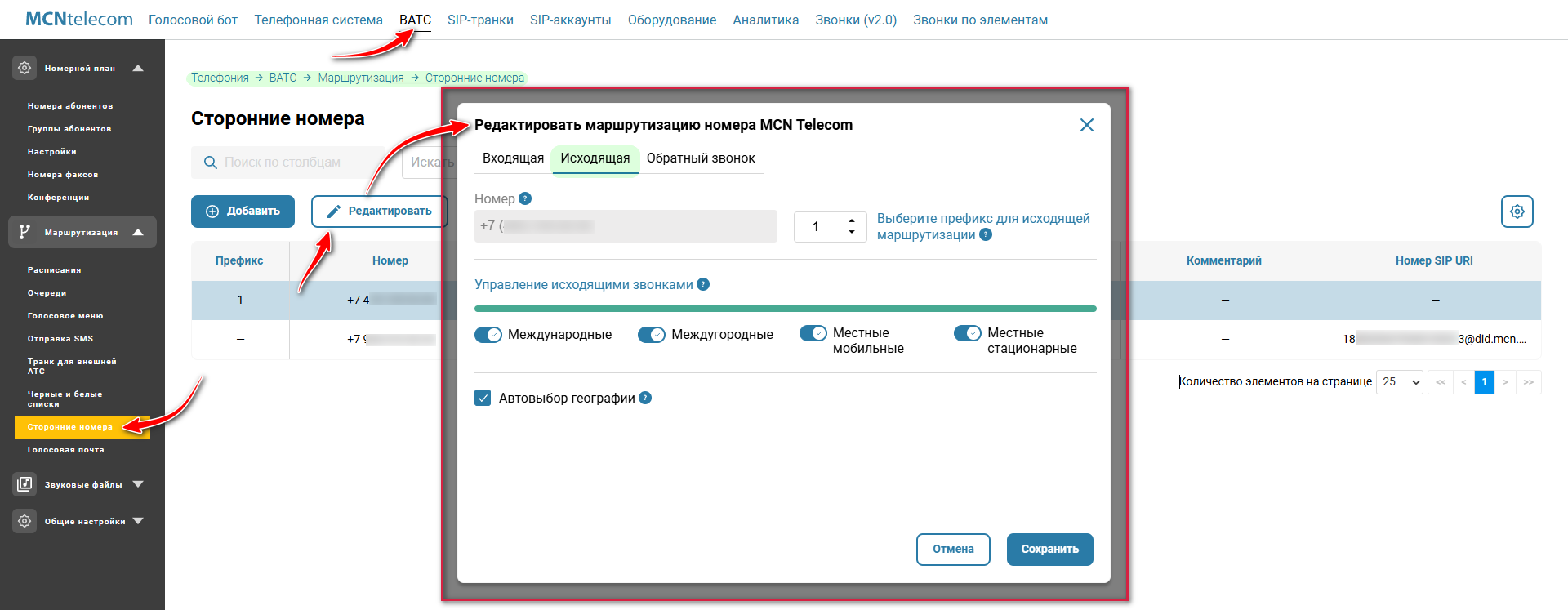Open the Голосовой бот menu

tap(193, 20)
